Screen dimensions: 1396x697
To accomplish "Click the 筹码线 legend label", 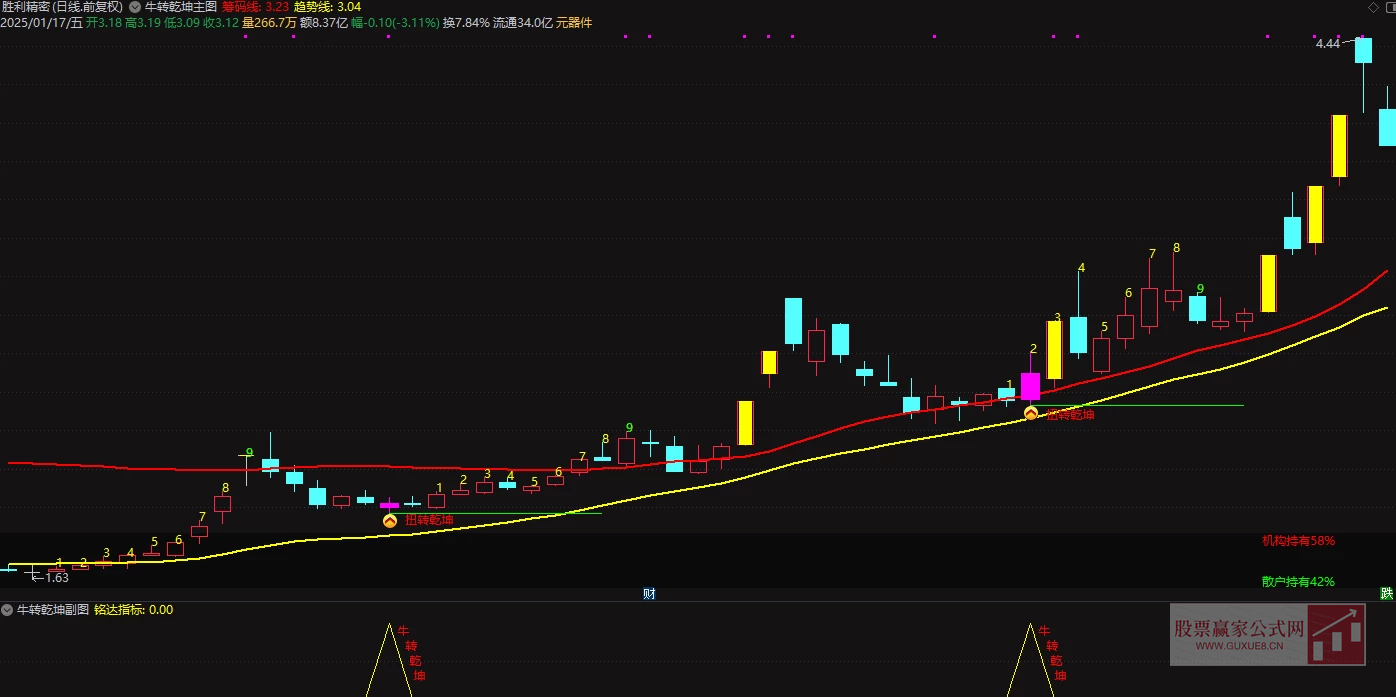I will 240,6.
